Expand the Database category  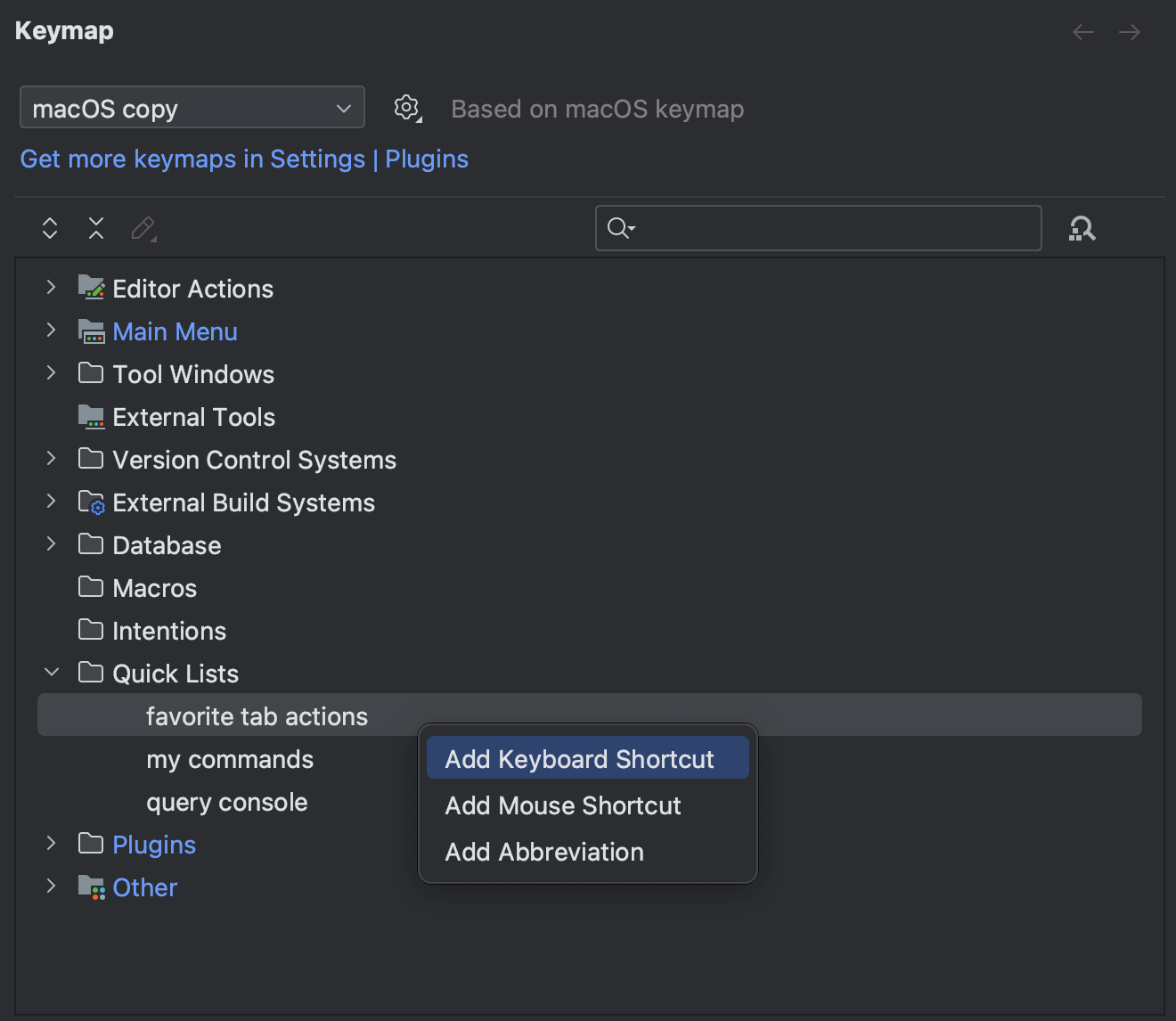pos(51,544)
